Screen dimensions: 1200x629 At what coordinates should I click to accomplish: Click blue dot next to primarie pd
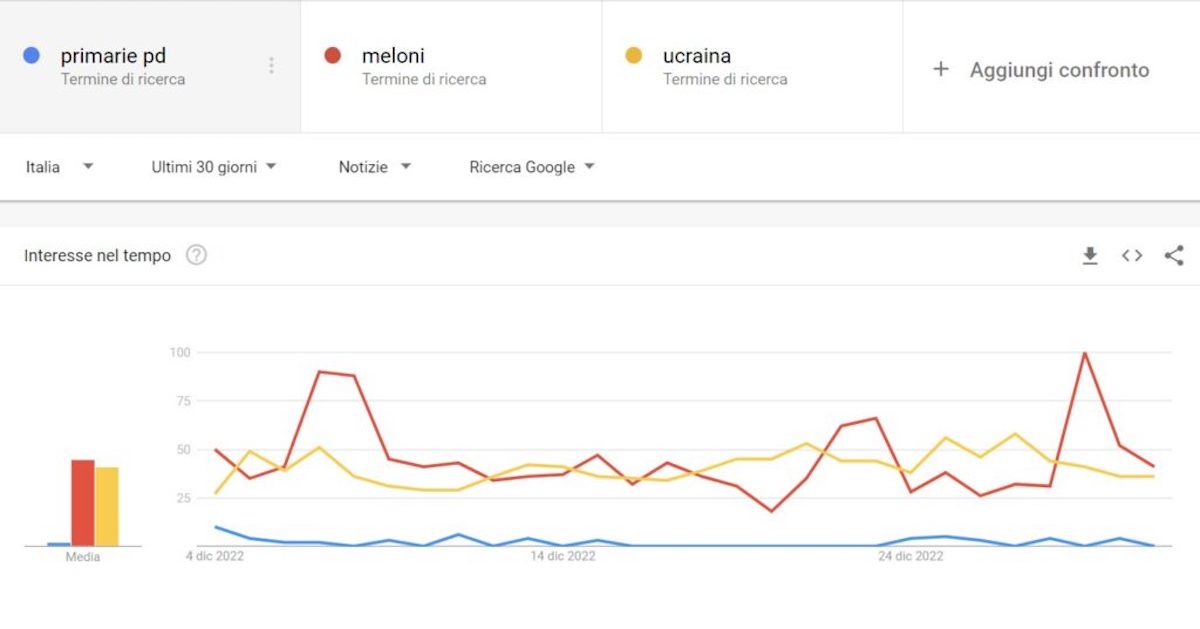tap(31, 56)
